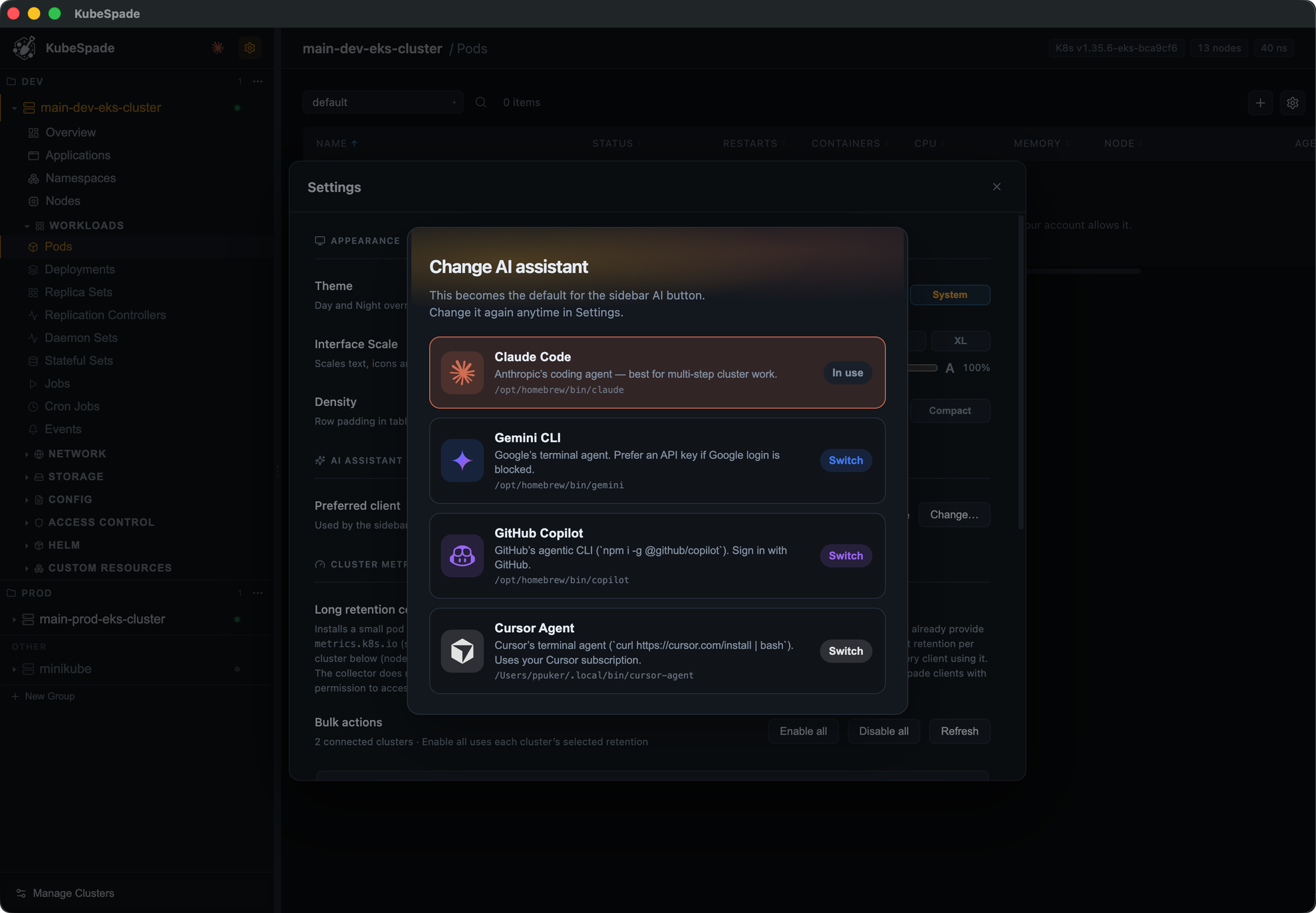Screen dimensions: 1316x913
Task: Open Daemon Sets in sidebar
Action: (81, 338)
